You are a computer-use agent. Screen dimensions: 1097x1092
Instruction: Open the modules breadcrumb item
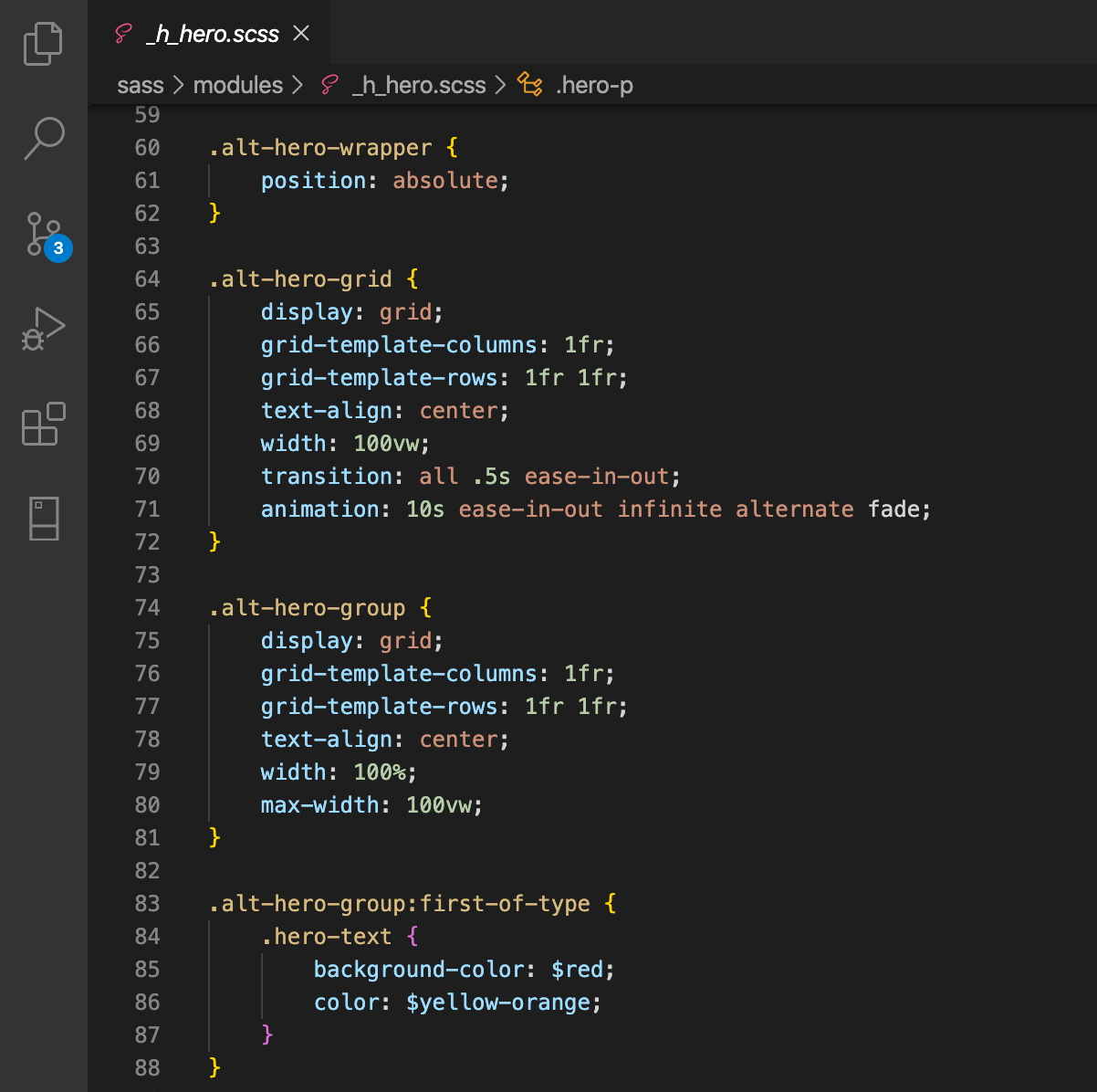(x=237, y=84)
